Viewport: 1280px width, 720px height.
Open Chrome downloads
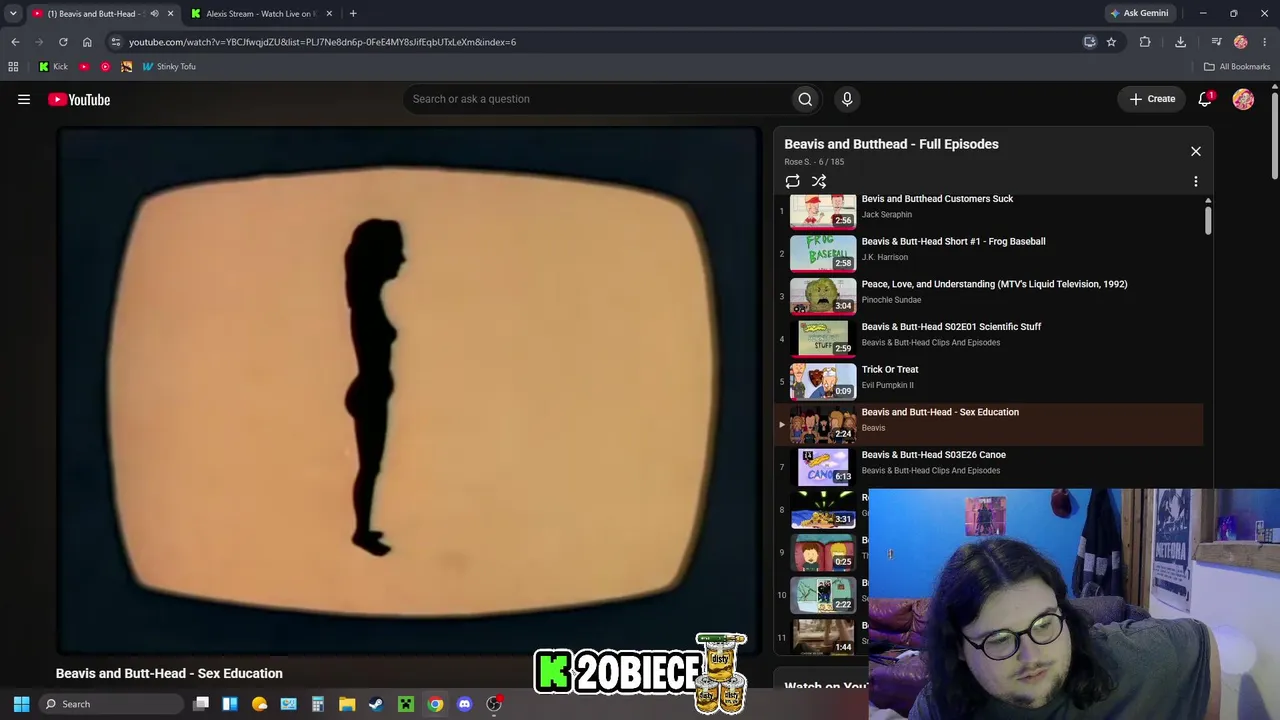click(x=1180, y=42)
